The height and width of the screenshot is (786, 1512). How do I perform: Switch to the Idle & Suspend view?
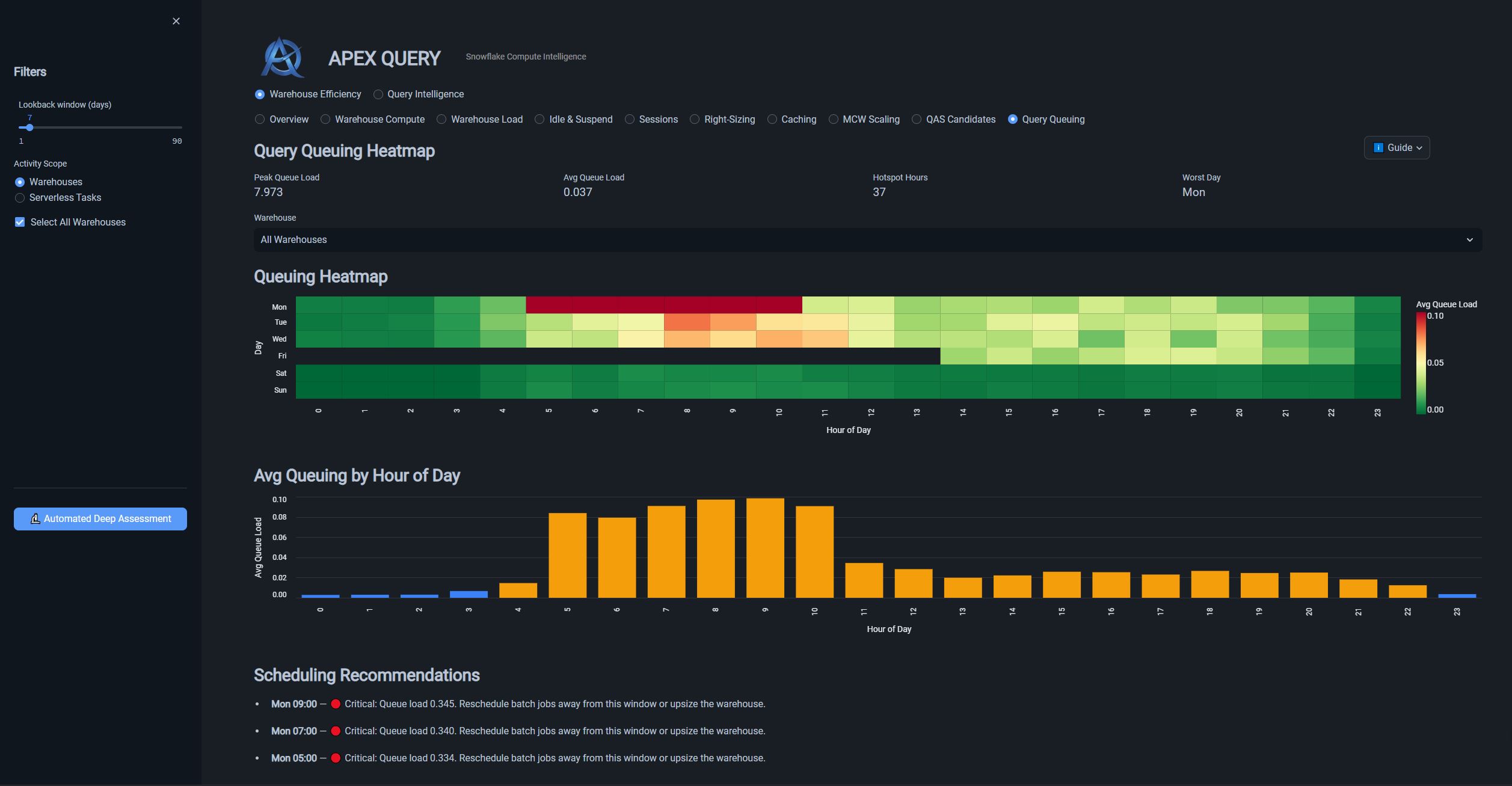(x=574, y=120)
